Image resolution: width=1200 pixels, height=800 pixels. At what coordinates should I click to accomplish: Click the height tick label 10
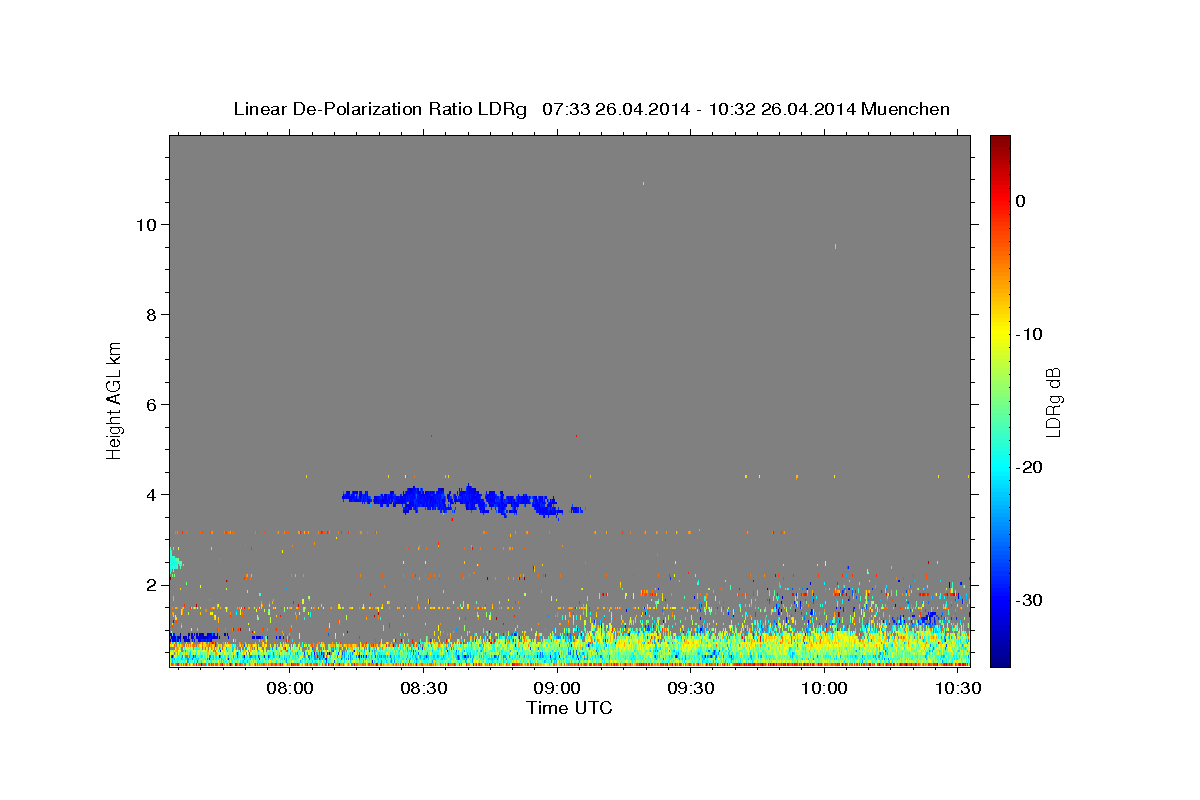146,224
